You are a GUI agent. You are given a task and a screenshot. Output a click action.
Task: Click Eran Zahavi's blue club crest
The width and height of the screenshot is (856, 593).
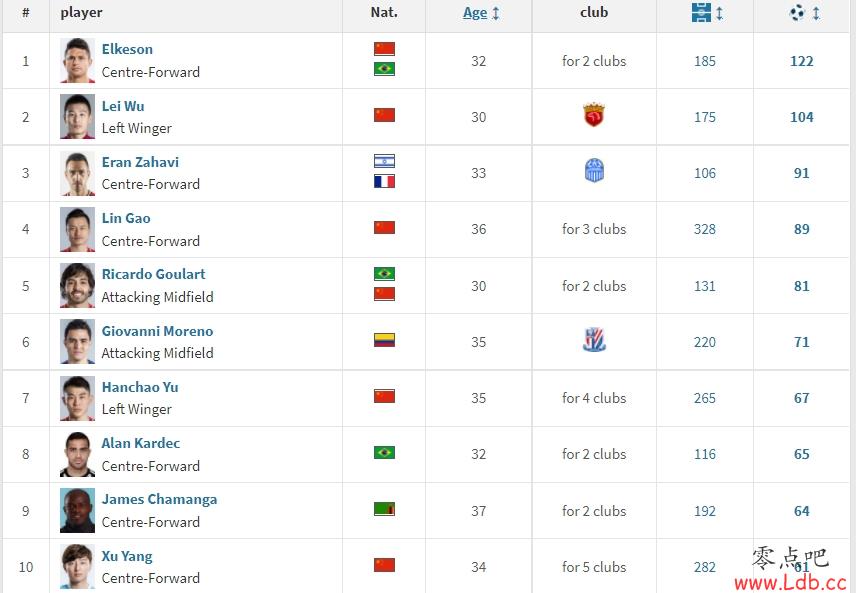(x=594, y=170)
